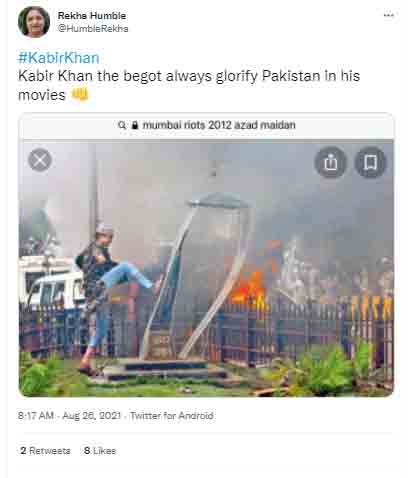Viewport: 409px width, 478px height.
Task: Click the 8:17 AM timestamp
Action: (36, 416)
